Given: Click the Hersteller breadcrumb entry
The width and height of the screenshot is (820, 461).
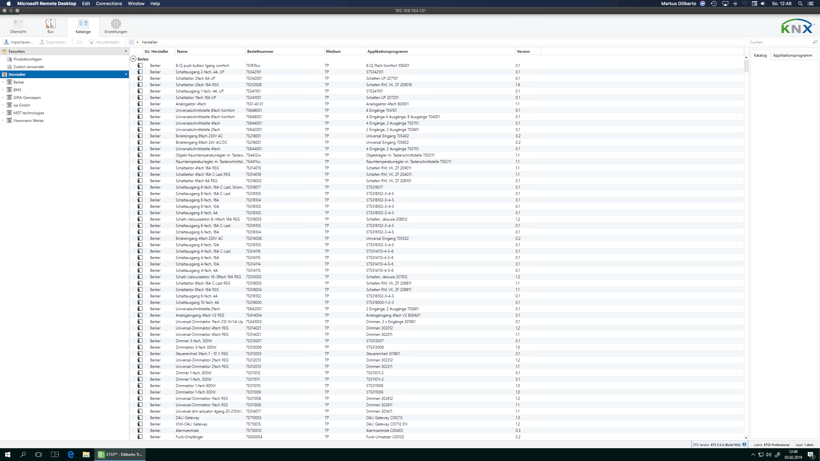Looking at the screenshot, I should coord(150,42).
